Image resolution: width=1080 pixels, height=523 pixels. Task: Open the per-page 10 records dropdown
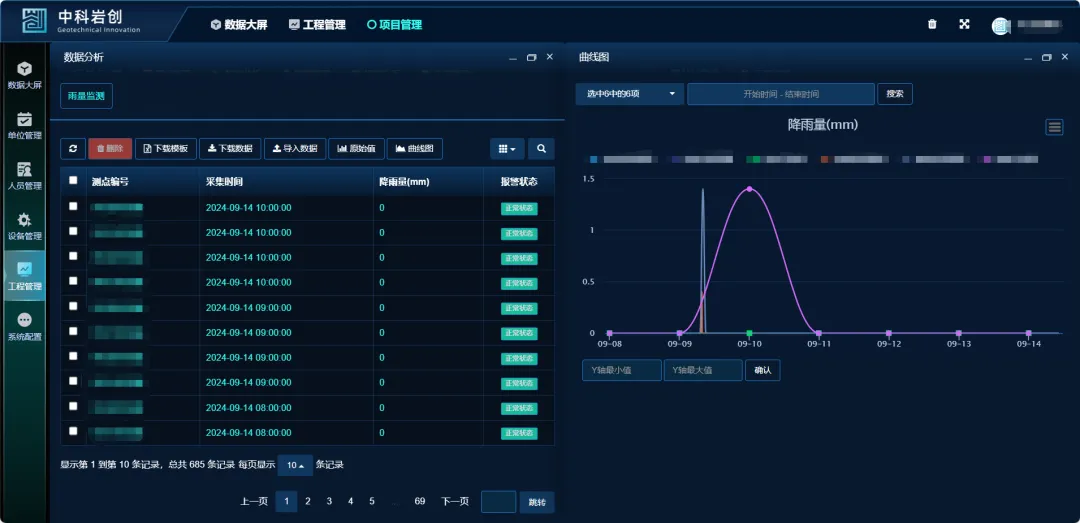[x=295, y=465]
